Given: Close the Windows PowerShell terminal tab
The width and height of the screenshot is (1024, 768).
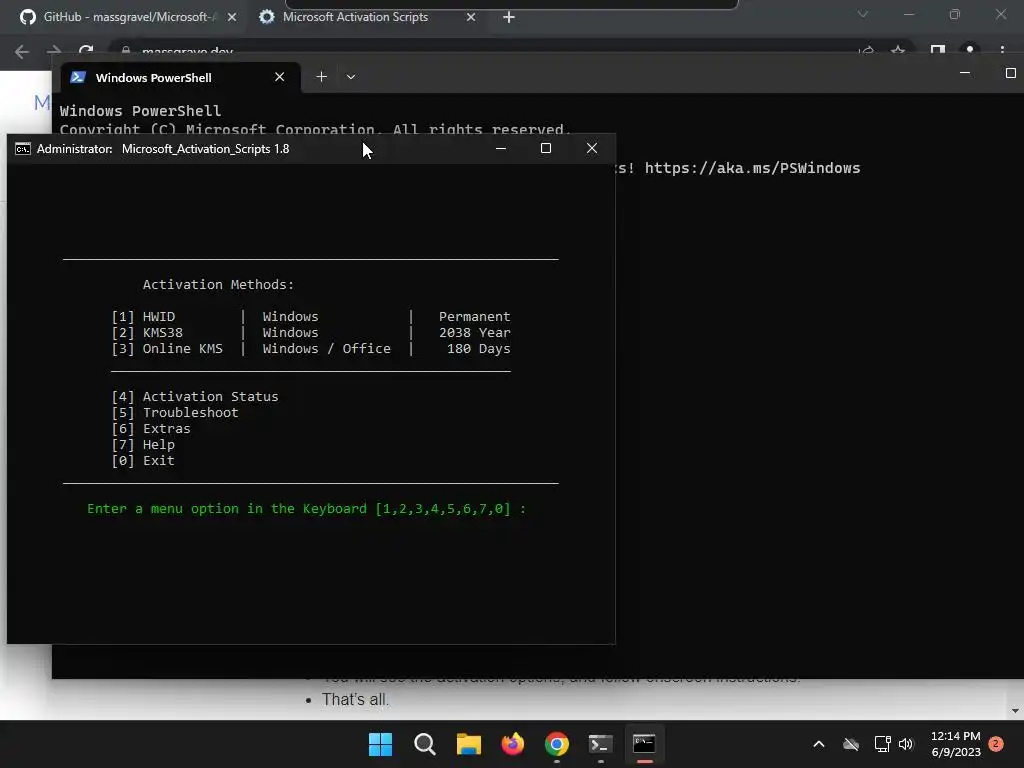Looking at the screenshot, I should click(x=280, y=77).
